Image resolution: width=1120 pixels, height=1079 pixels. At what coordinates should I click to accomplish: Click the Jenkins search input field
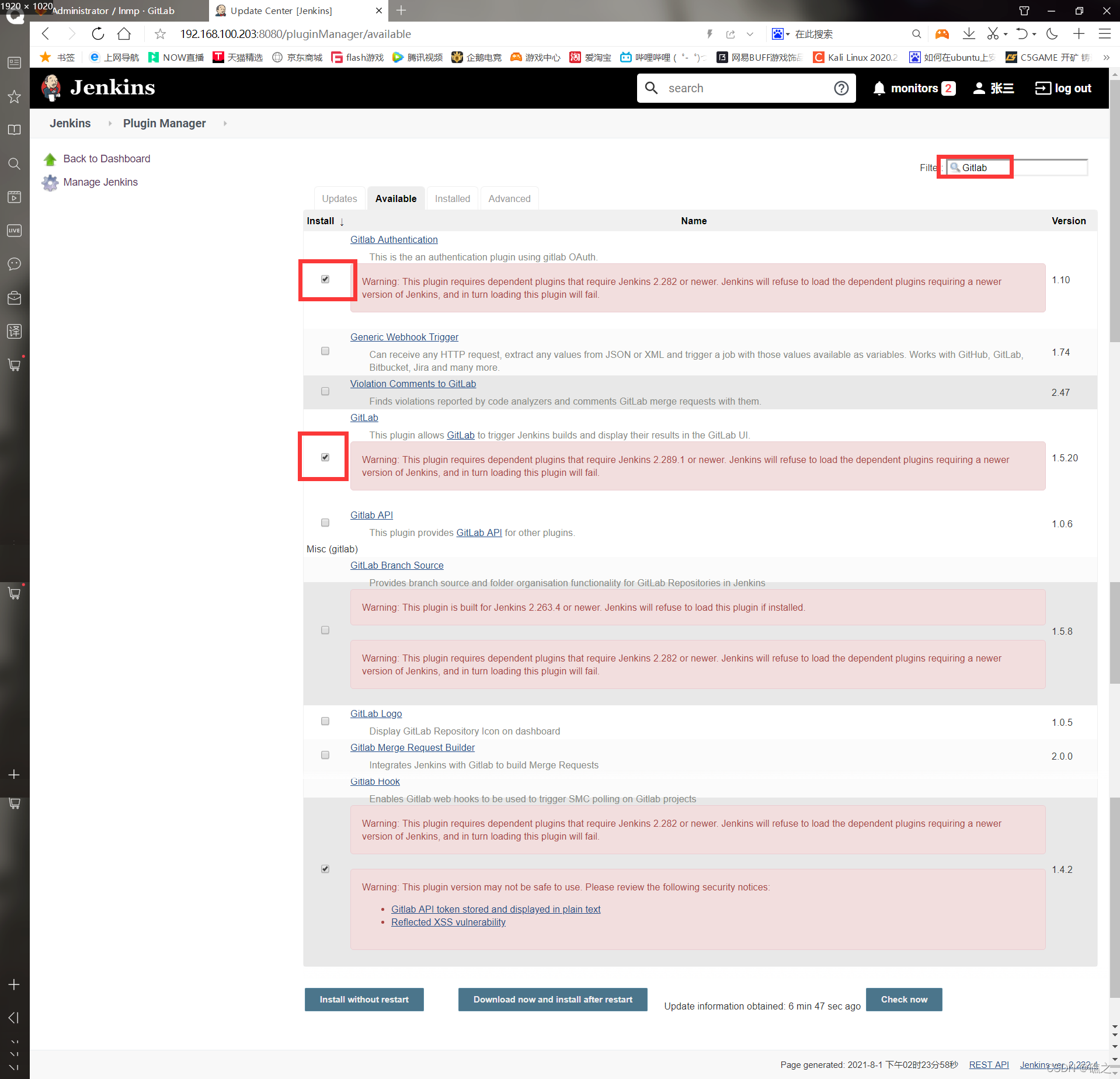[x=746, y=88]
